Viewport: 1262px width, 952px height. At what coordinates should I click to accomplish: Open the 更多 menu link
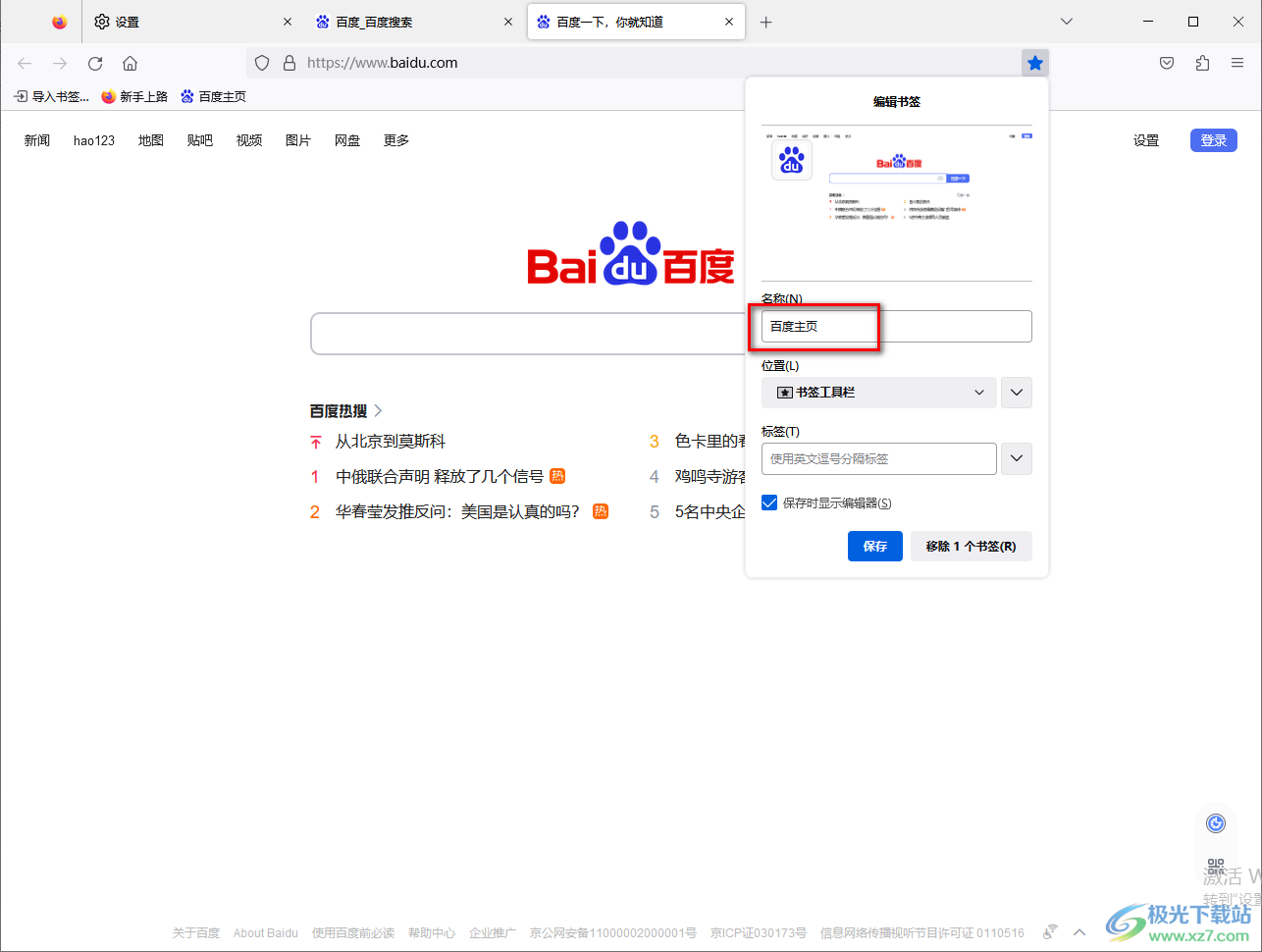pos(396,140)
